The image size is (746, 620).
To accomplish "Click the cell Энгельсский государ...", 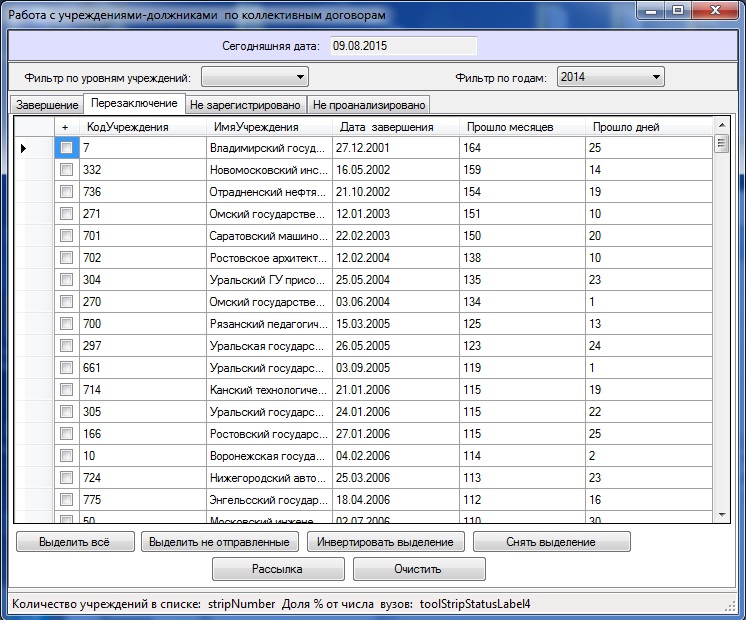I will tap(269, 500).
